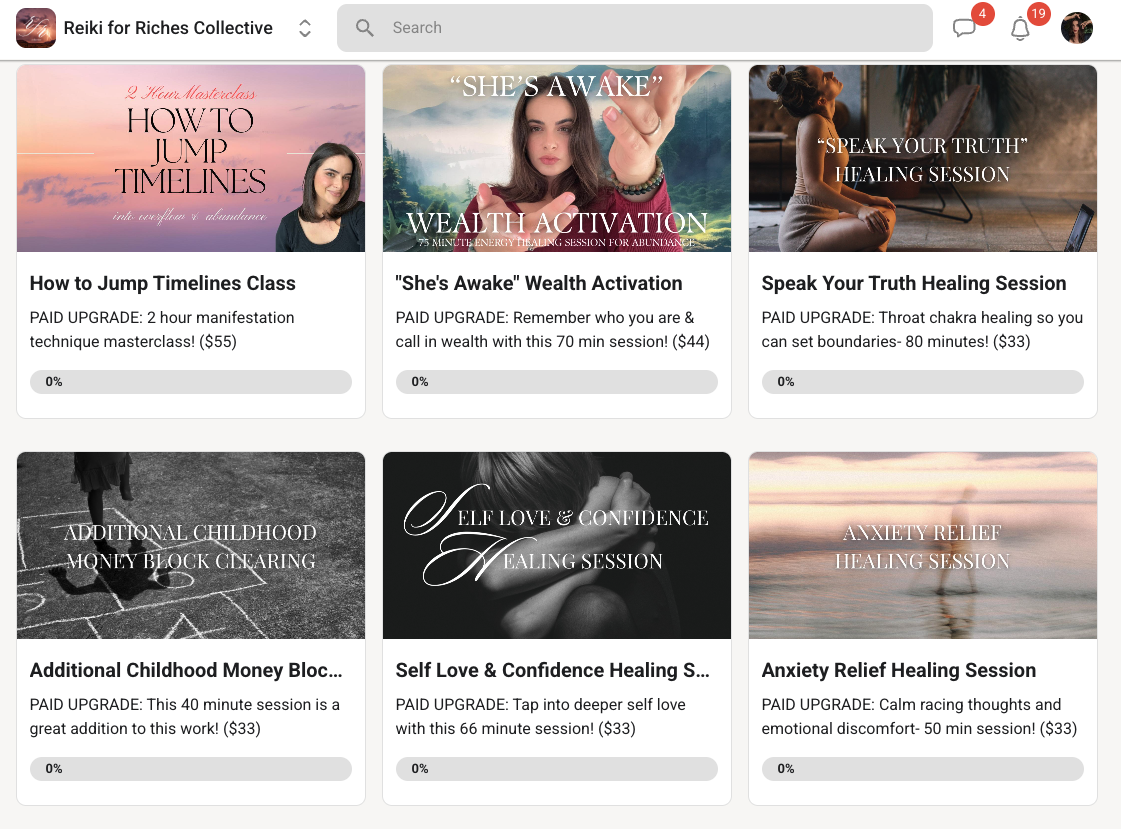Screen dimensions: 1121x829
Task: Open the Reiki for Riches Collective title
Action: [x=168, y=28]
